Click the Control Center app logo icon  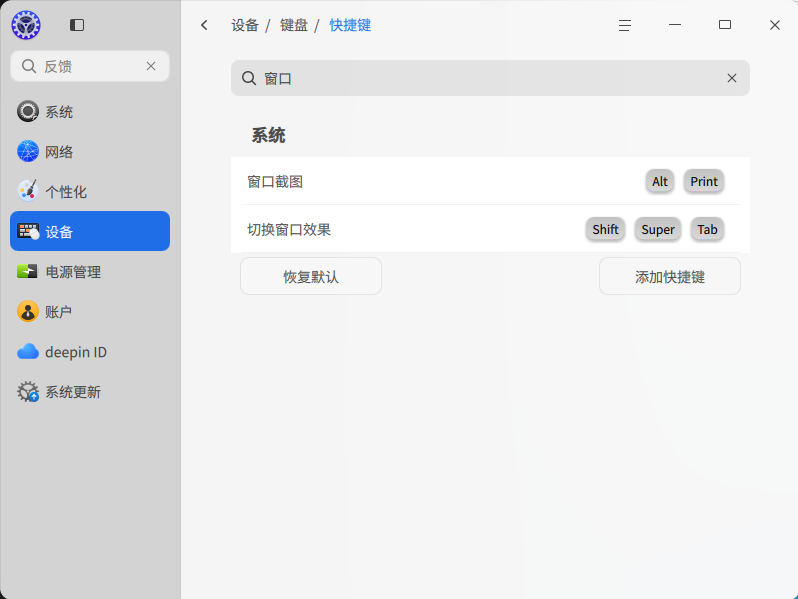[26, 25]
